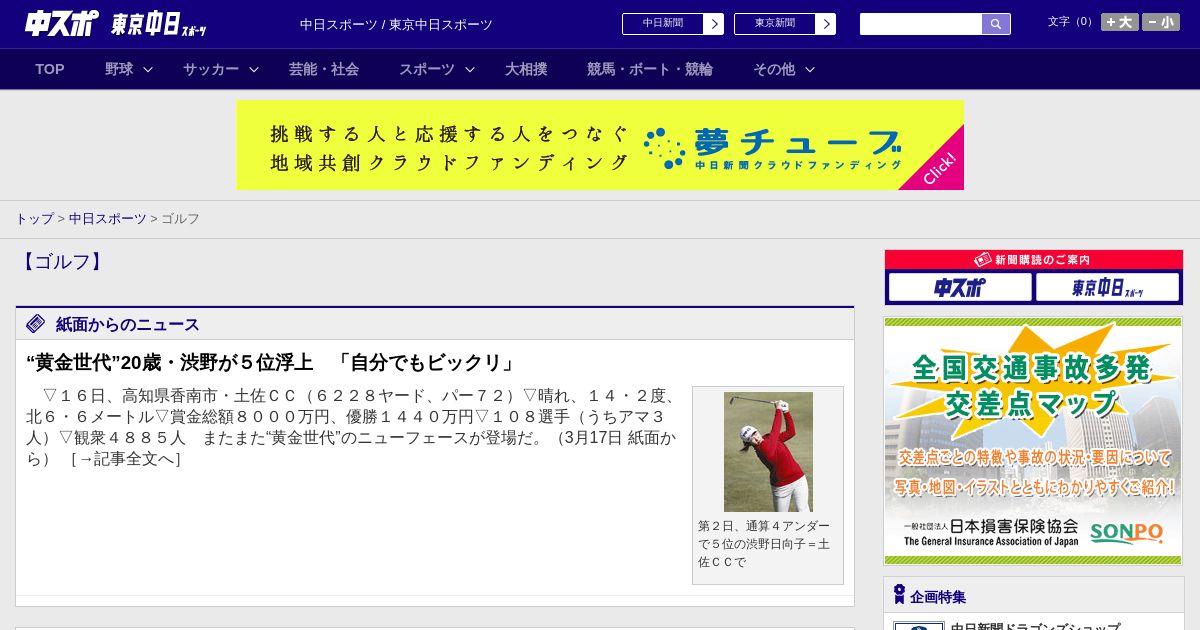Open the 野球 menu item
The image size is (1200, 630).
(x=119, y=69)
